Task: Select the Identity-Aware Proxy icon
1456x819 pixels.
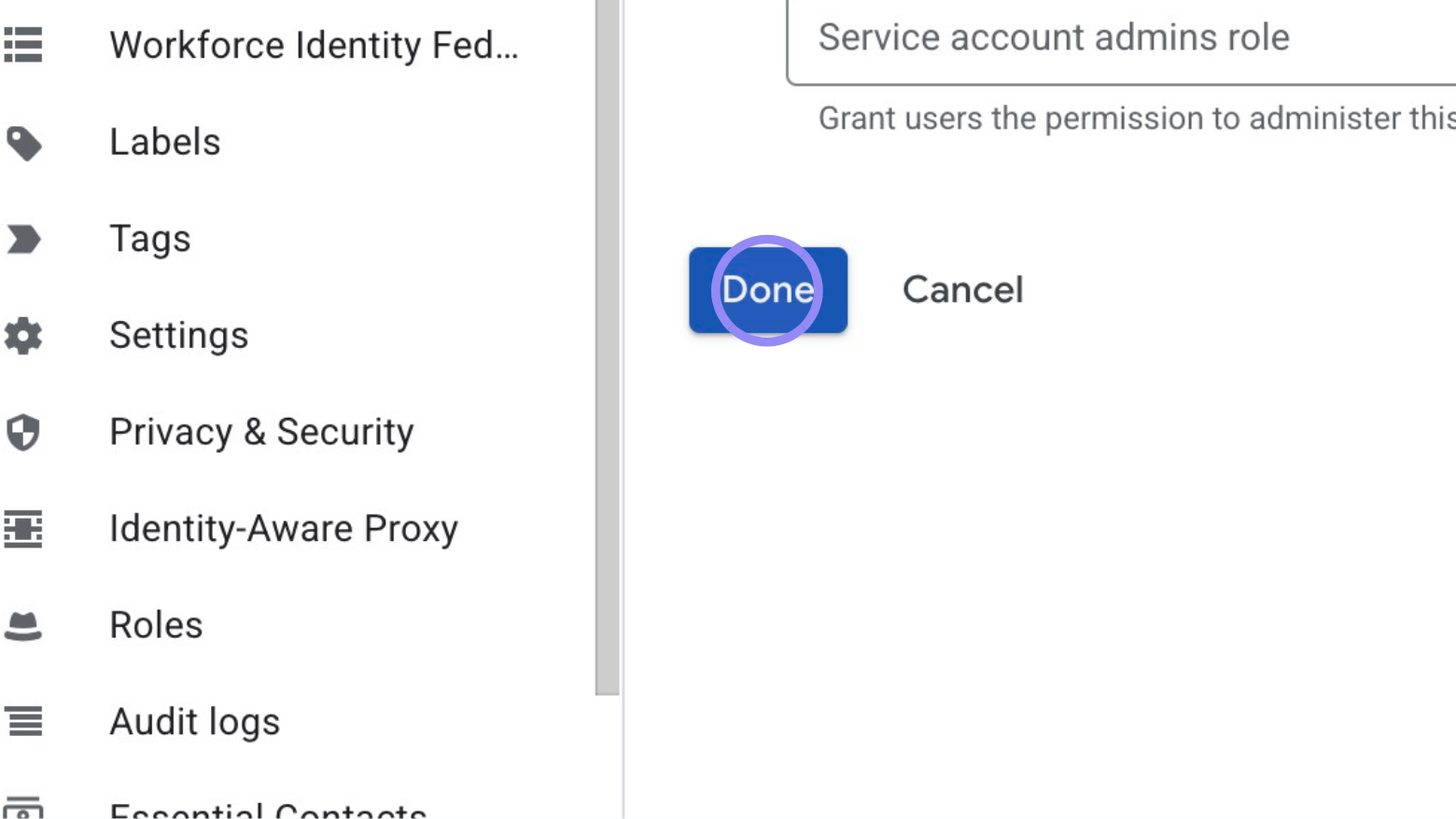Action: [23, 528]
